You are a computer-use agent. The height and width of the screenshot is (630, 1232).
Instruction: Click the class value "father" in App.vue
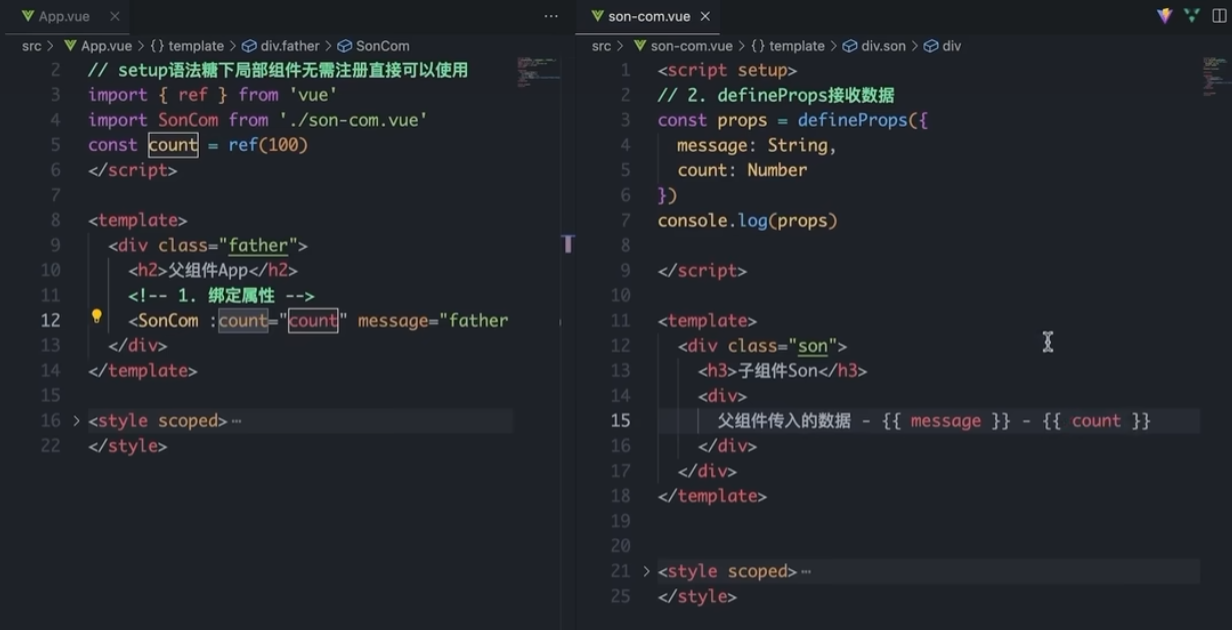258,245
